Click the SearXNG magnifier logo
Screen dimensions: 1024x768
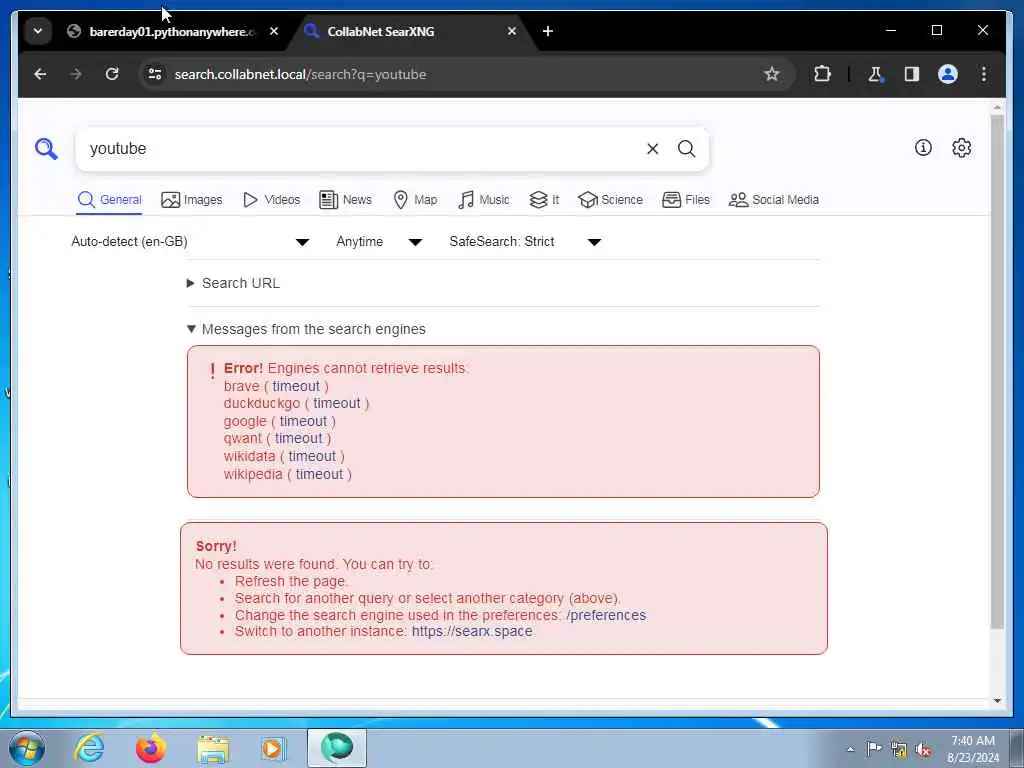[x=46, y=149]
